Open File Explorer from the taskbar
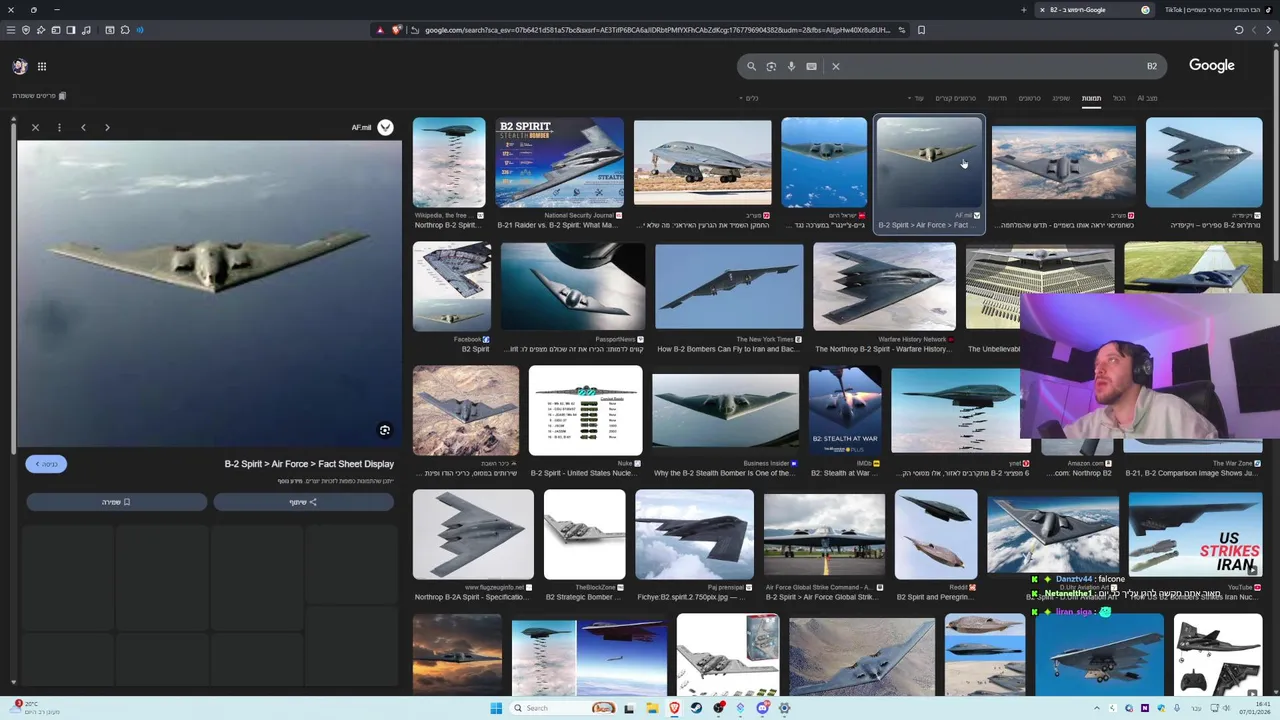Screen dimensions: 1280x720 click(x=651, y=708)
